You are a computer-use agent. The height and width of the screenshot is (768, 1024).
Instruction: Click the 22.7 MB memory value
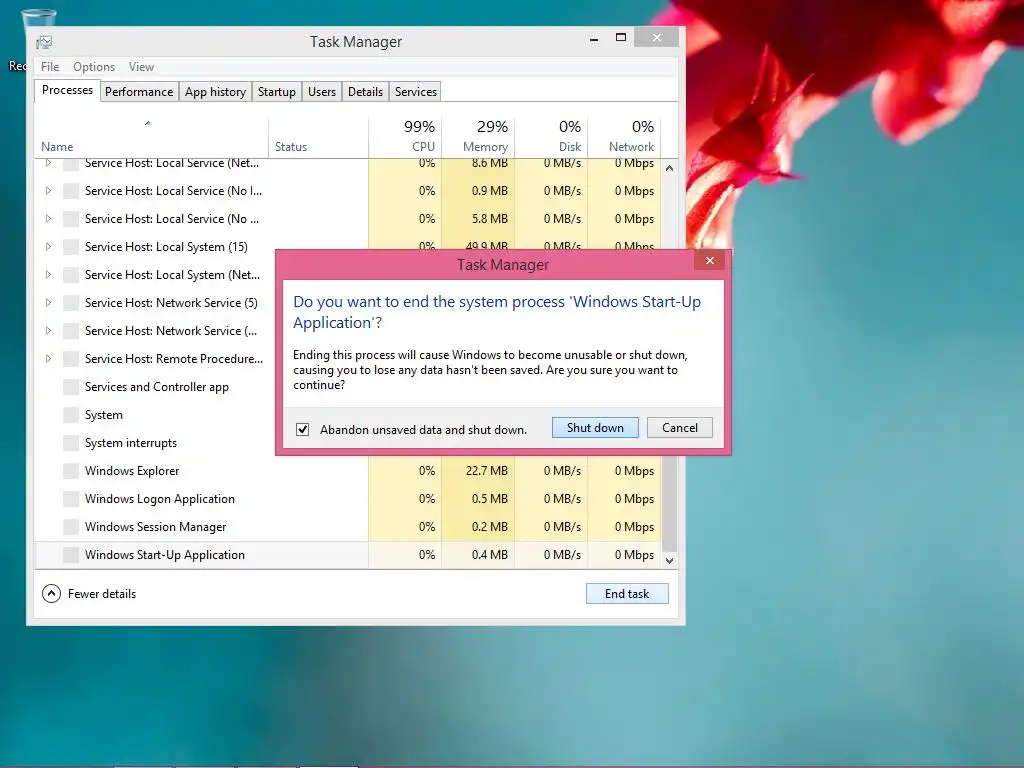coord(487,471)
